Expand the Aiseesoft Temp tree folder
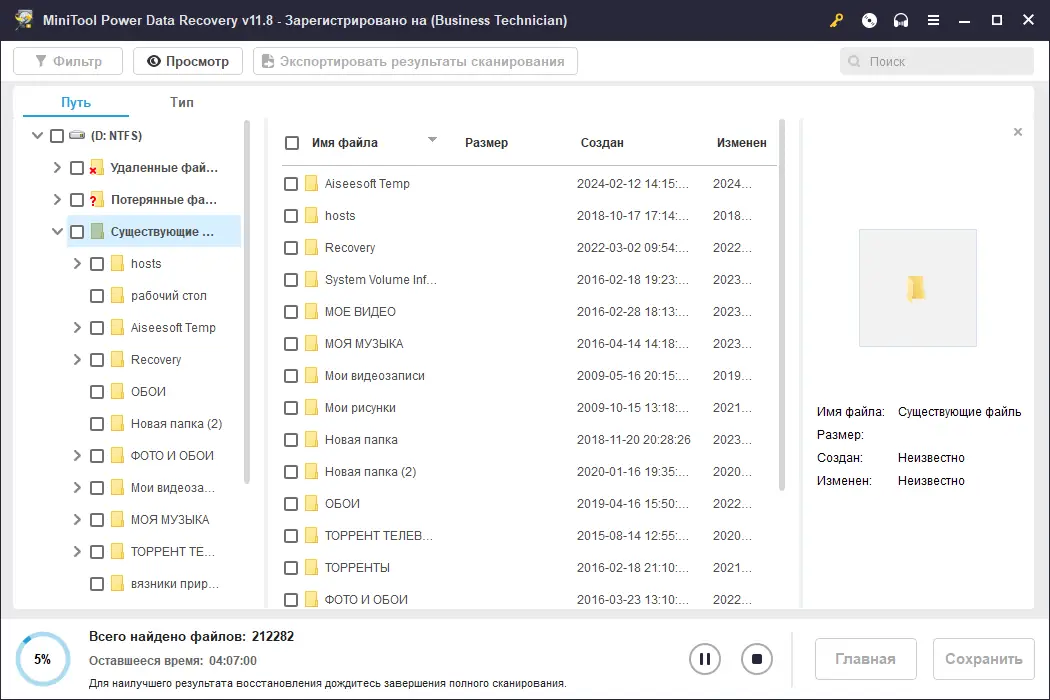This screenshot has width=1050, height=700. pos(77,328)
